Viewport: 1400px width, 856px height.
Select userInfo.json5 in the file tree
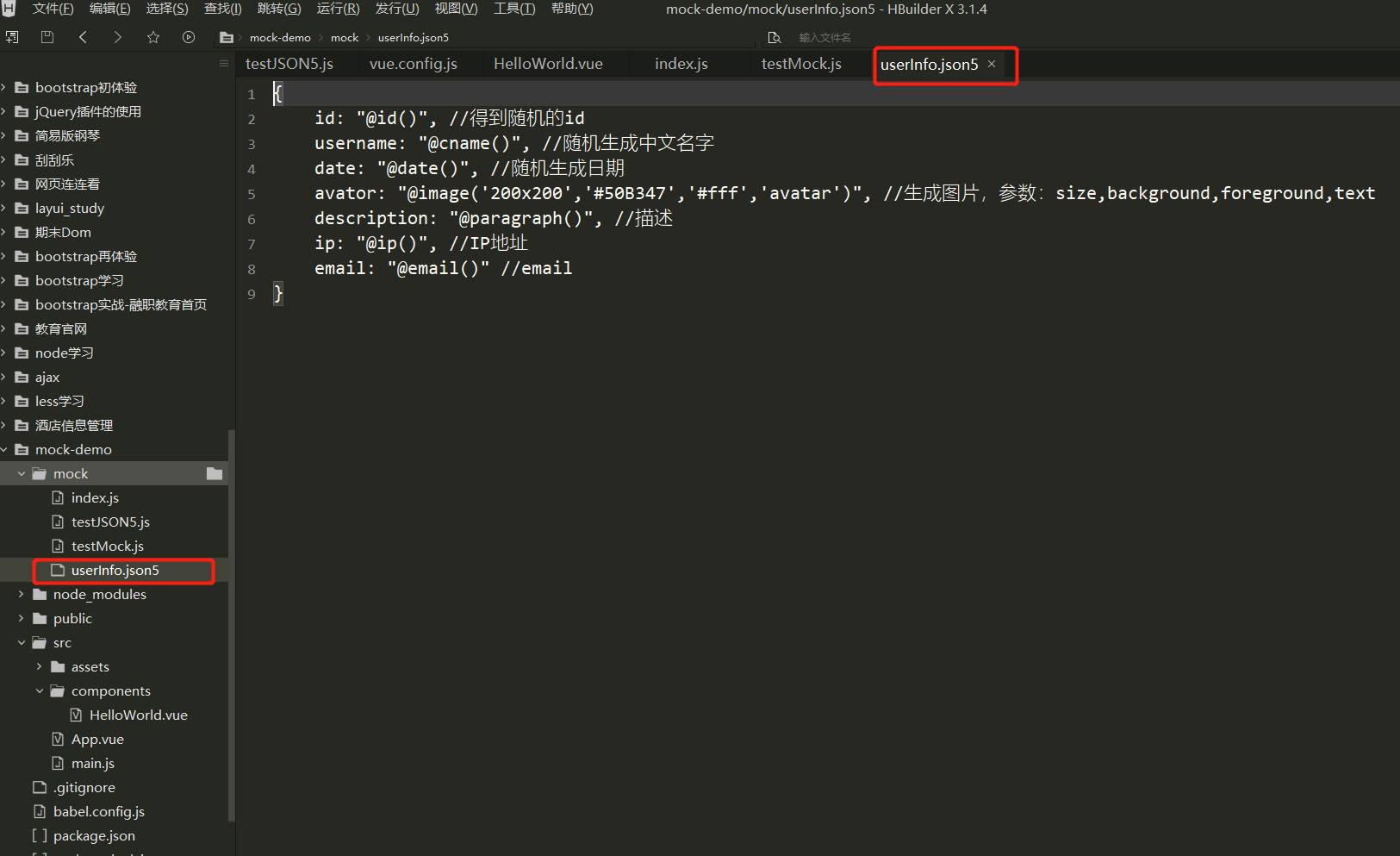115,570
